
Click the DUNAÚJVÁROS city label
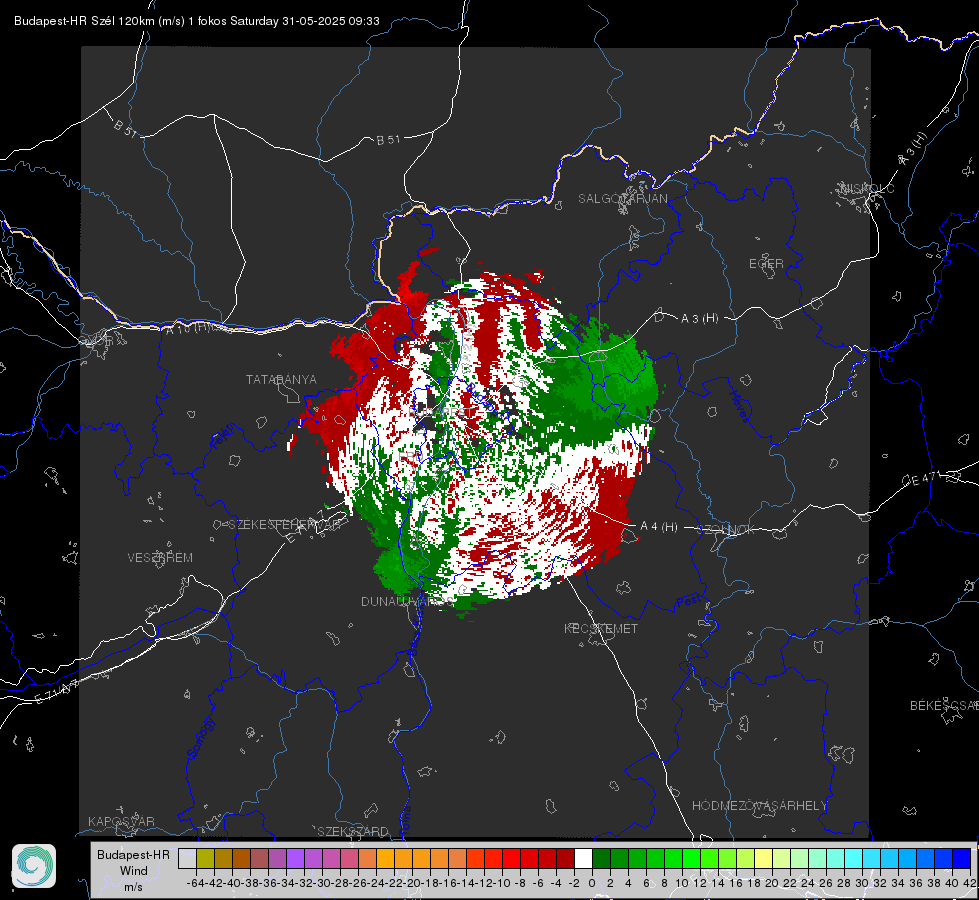click(407, 601)
